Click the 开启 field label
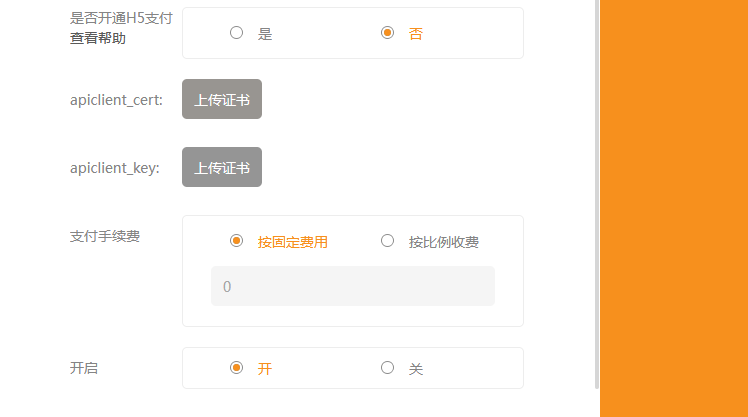This screenshot has width=748, height=417. [x=84, y=368]
